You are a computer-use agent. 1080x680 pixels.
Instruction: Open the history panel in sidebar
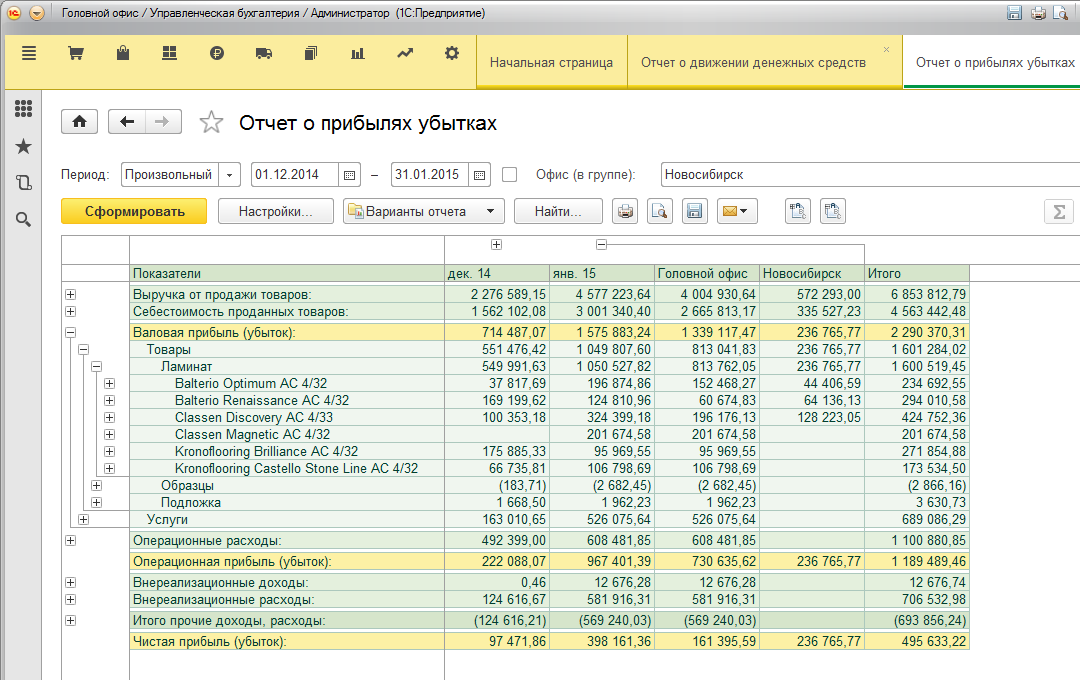tap(23, 183)
